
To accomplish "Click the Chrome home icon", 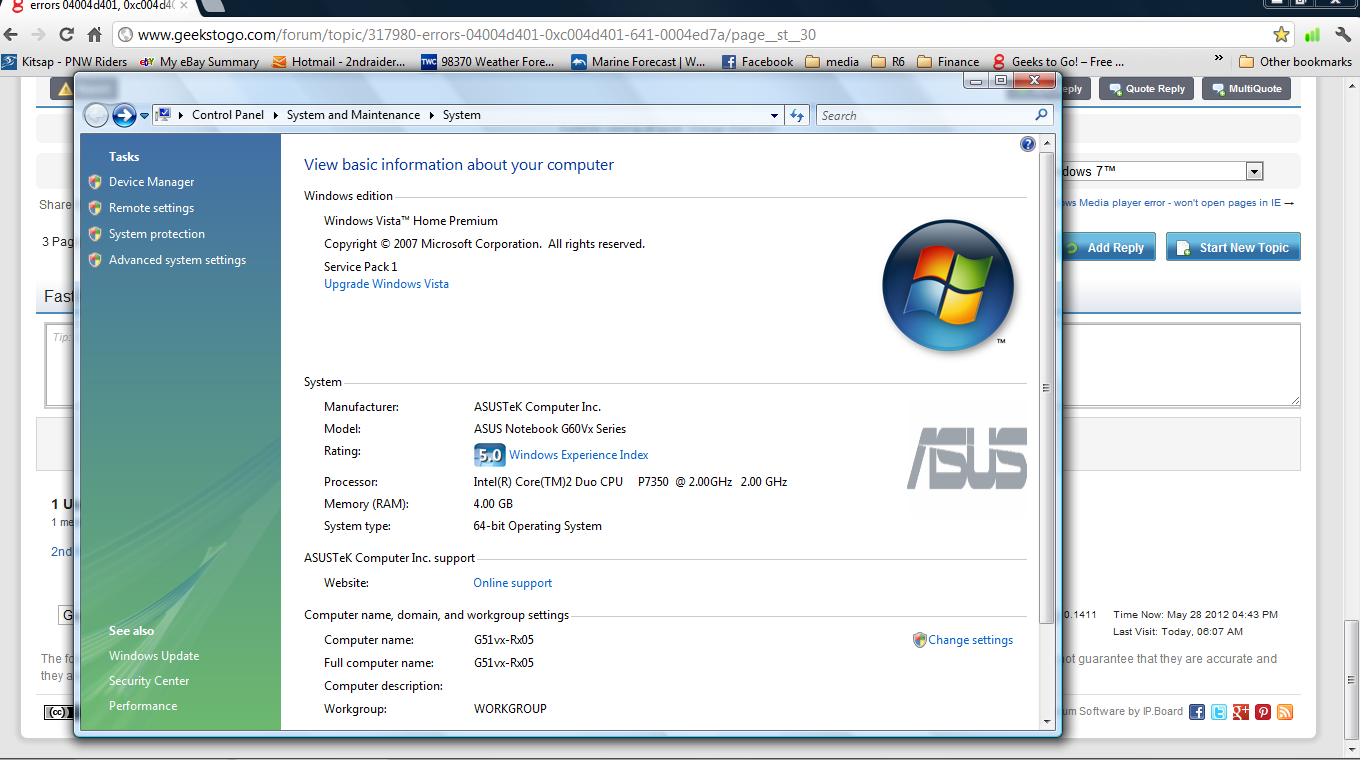I will 94,34.
